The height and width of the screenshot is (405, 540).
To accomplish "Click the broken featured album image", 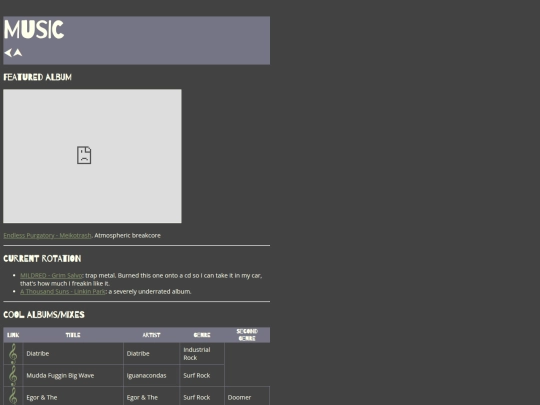I will [92, 156].
